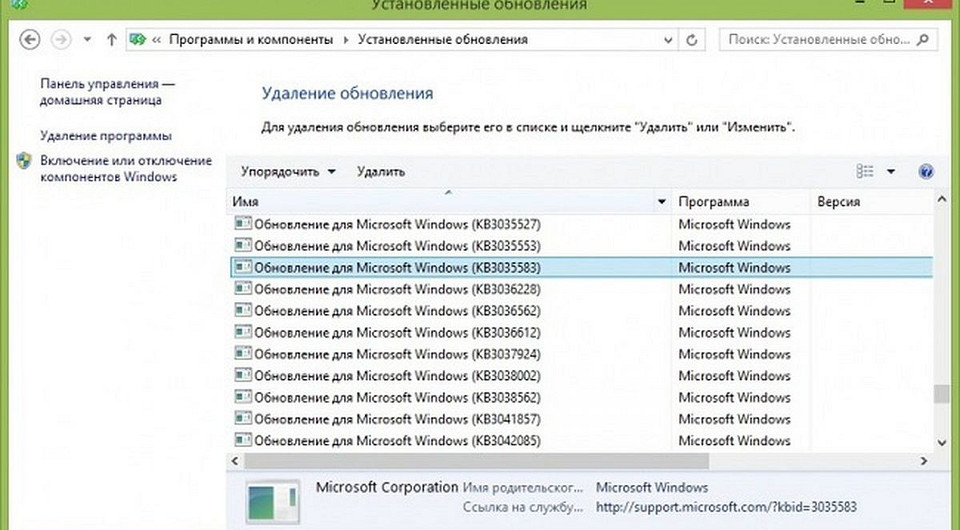This screenshot has width=960, height=530.
Task: Open help with question mark icon
Action: [926, 172]
